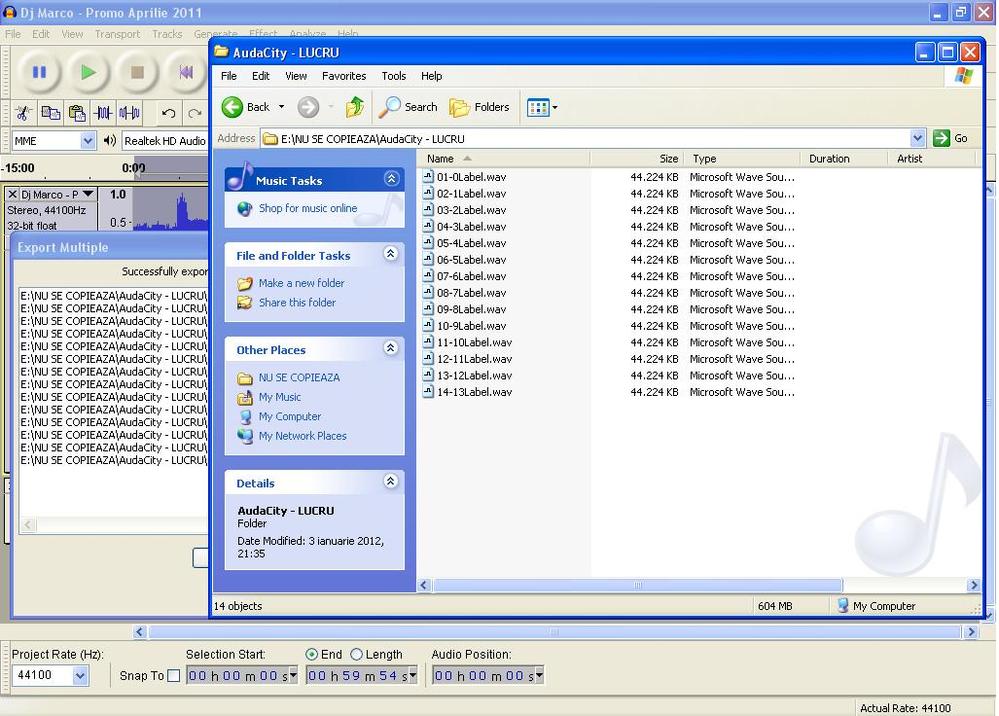Go up one folder level in Explorer
Image resolution: width=999 pixels, height=716 pixels.
355,107
